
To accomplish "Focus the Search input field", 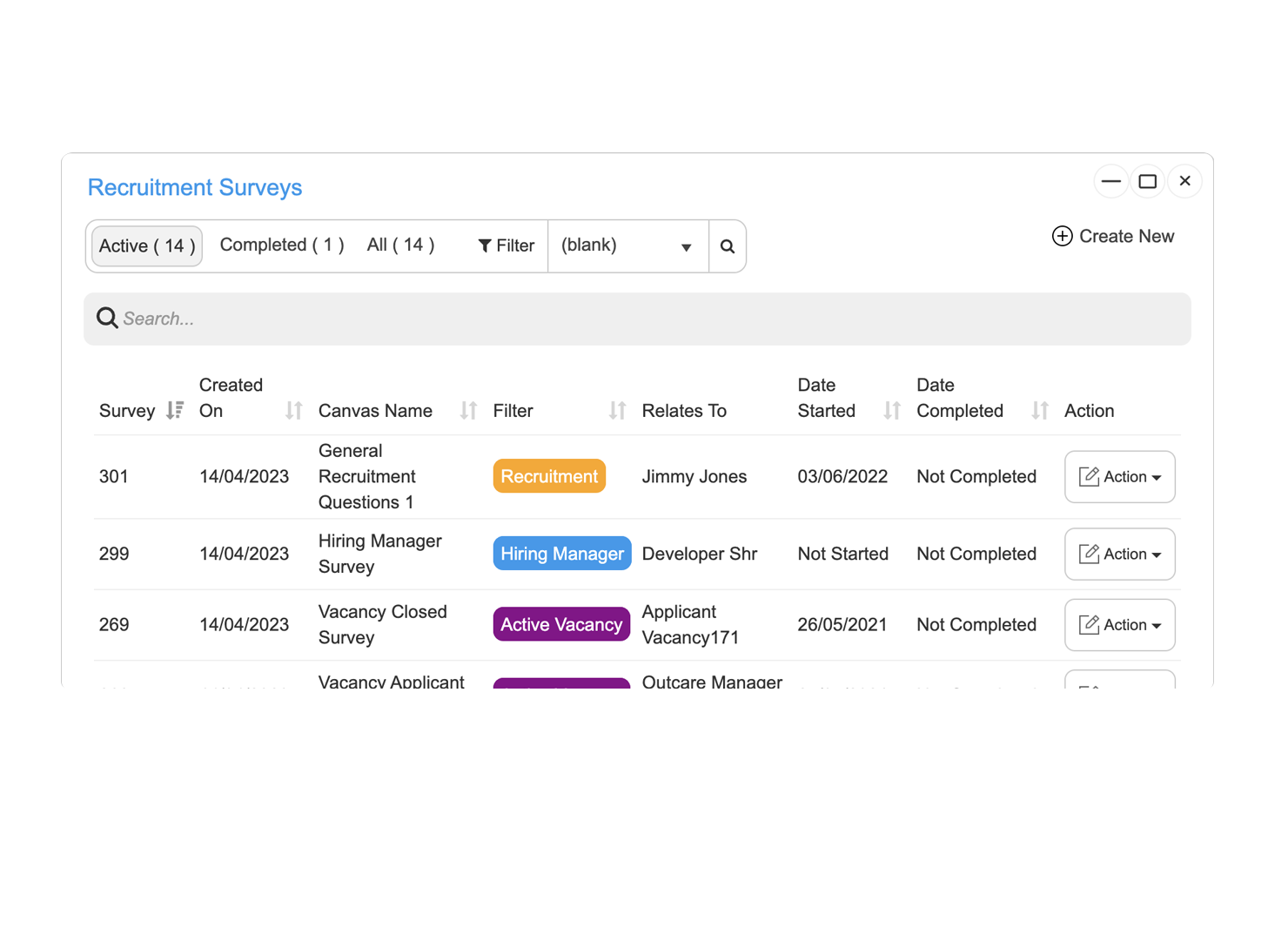I will (637, 319).
